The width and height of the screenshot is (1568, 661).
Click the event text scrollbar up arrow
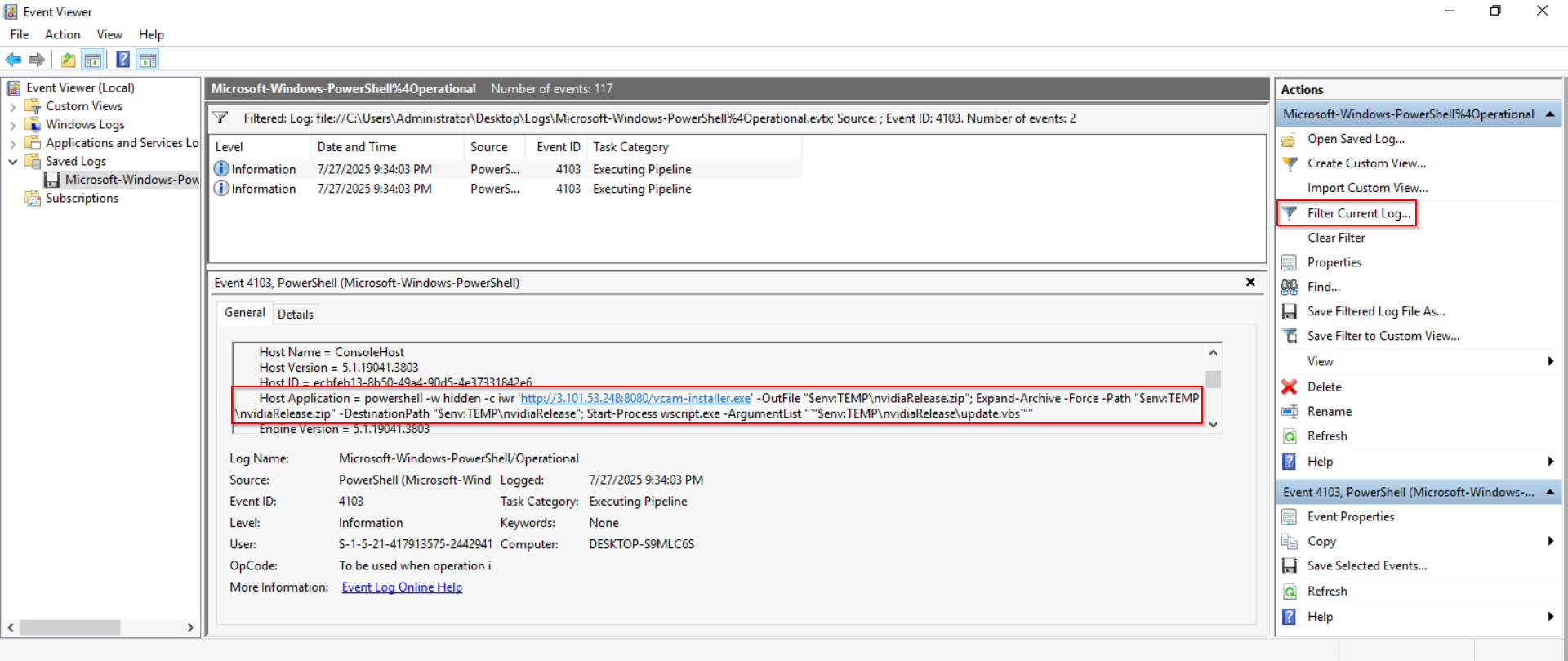[x=1214, y=353]
